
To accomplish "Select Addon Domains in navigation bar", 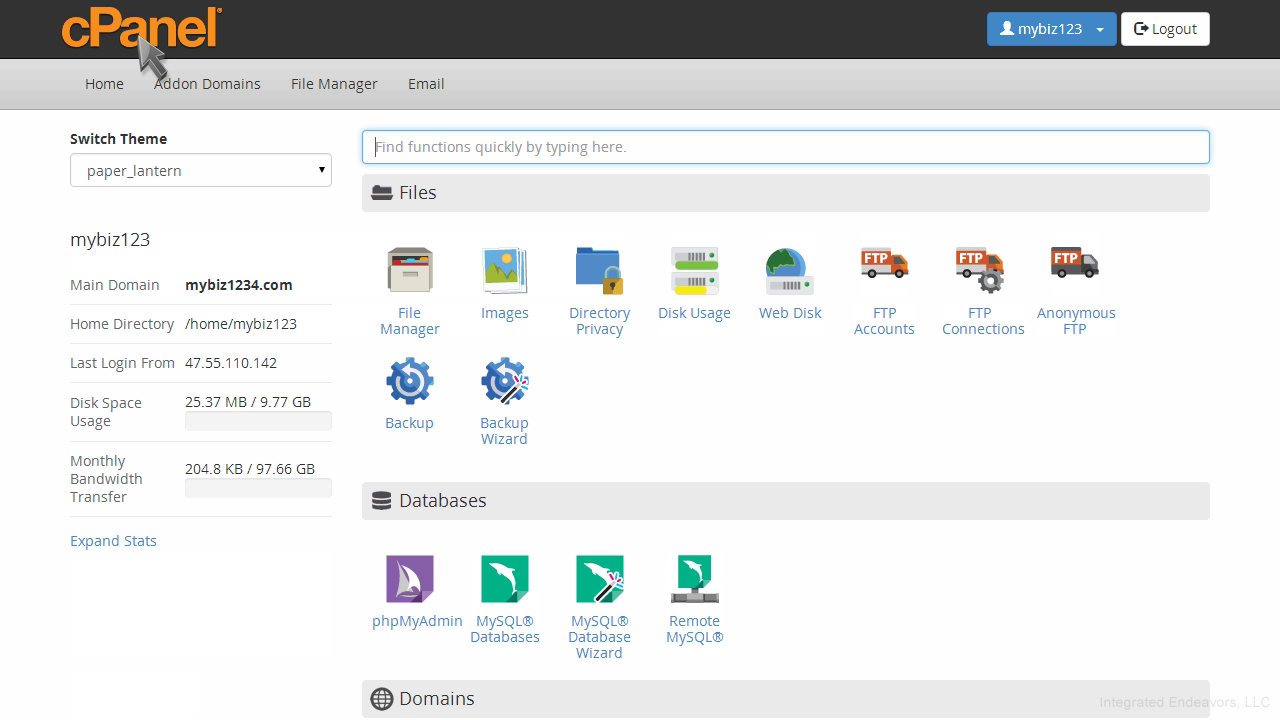I will [207, 84].
